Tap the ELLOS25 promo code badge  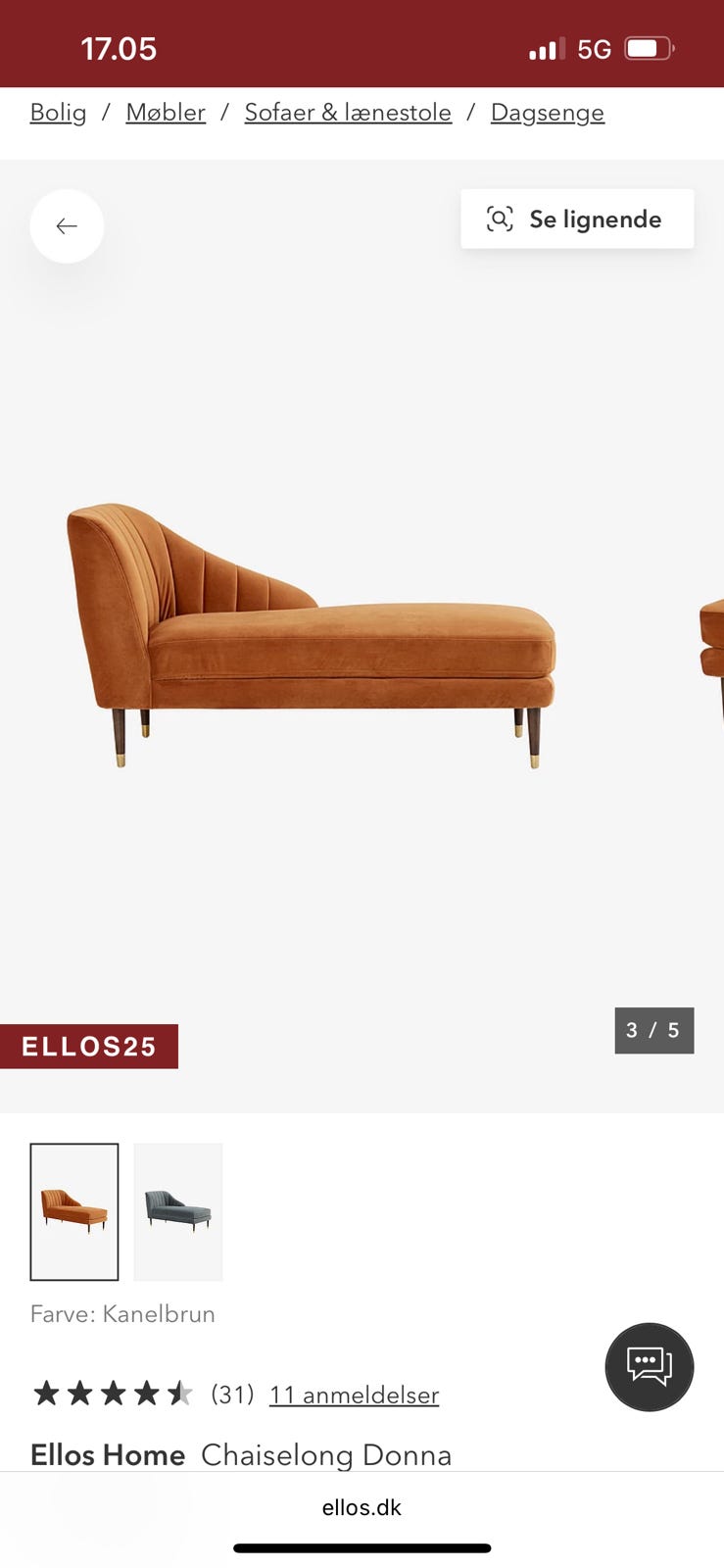pyautogui.click(x=89, y=1046)
